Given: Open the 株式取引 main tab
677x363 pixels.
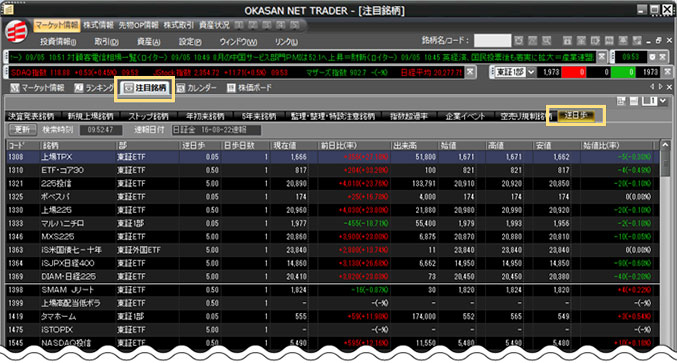Looking at the screenshot, I should click(x=179, y=25).
